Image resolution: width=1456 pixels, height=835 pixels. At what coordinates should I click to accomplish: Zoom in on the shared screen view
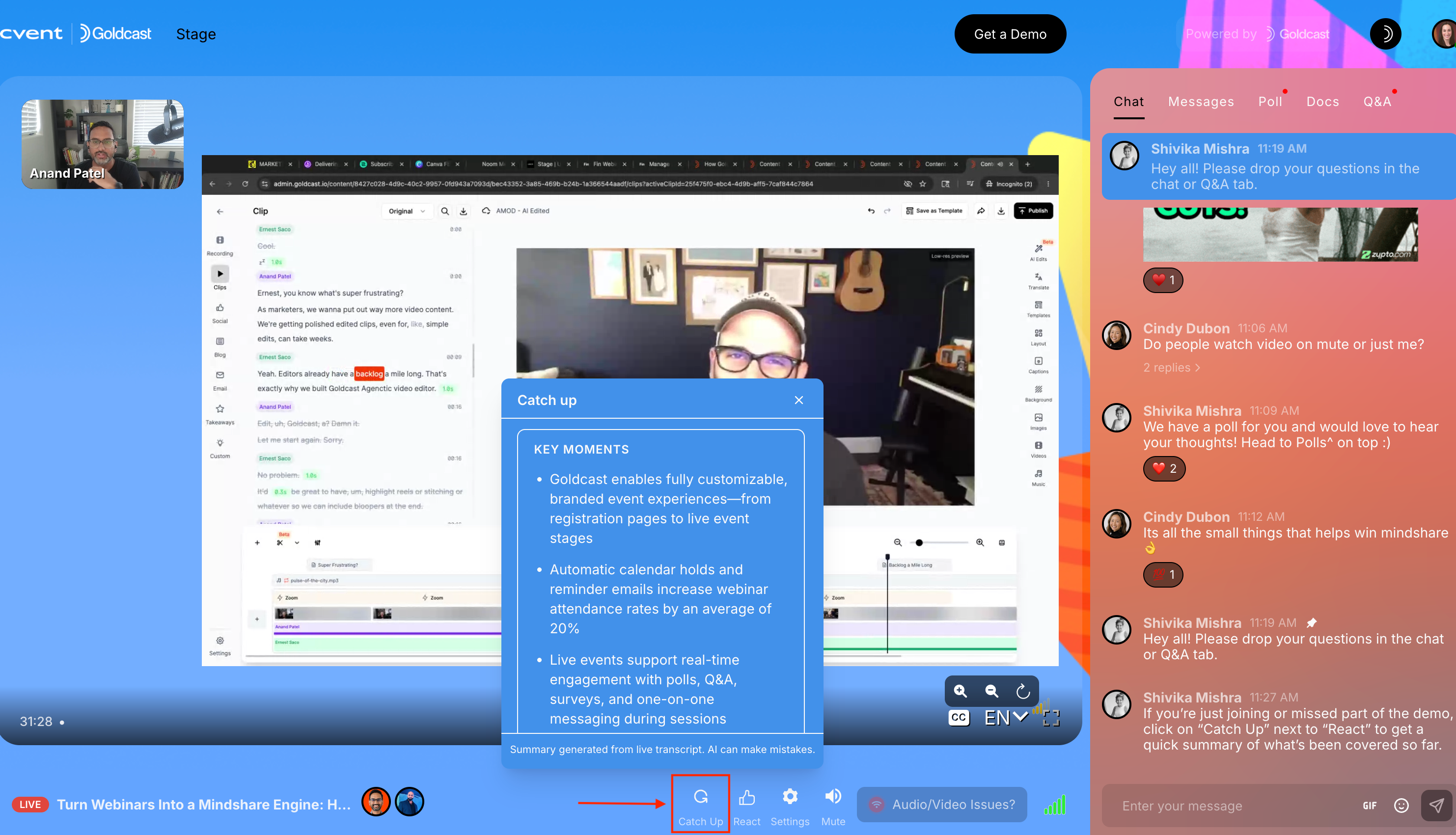click(961, 691)
